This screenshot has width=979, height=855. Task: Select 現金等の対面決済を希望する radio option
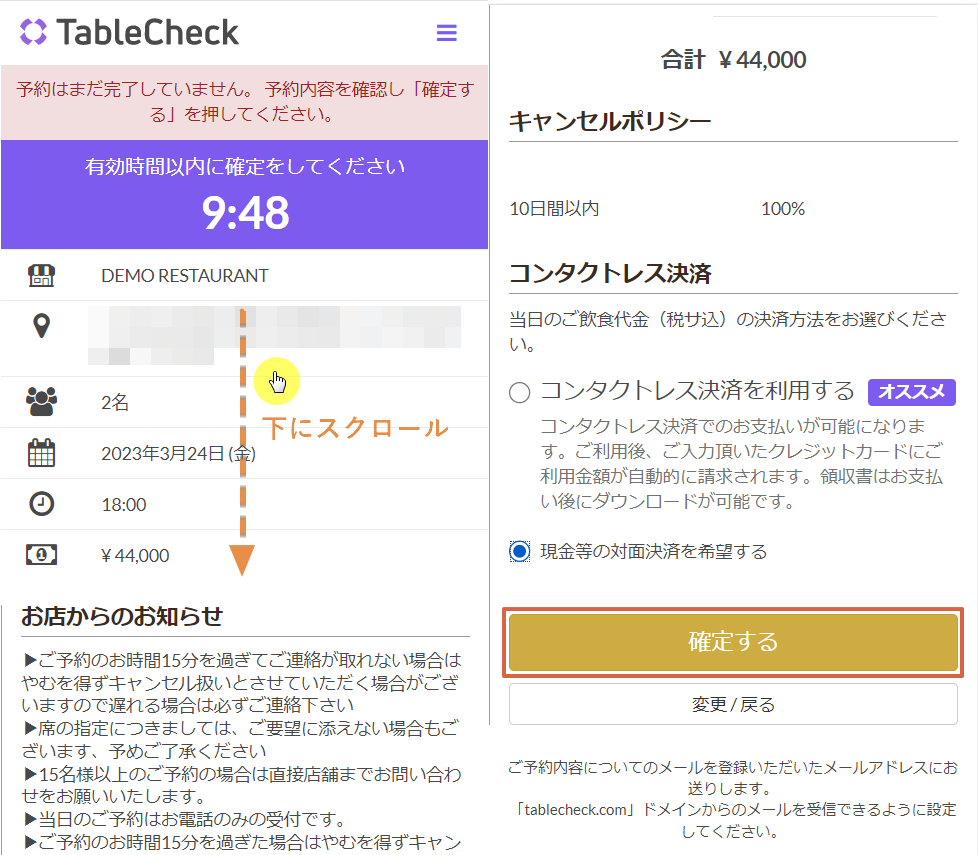click(x=519, y=551)
